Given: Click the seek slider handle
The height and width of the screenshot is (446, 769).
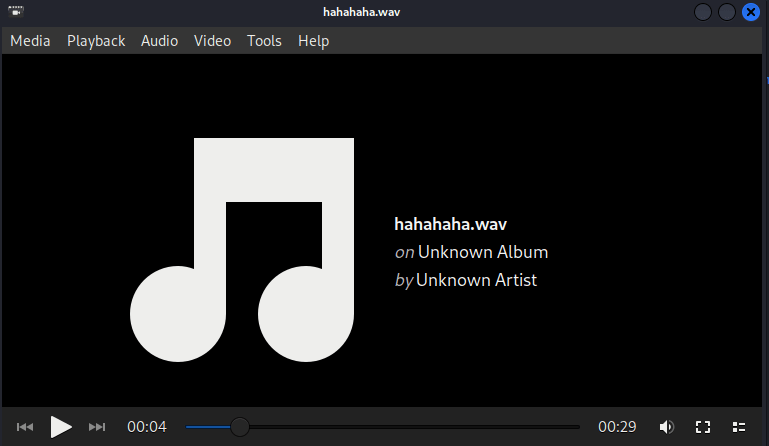Looking at the screenshot, I should 240,427.
